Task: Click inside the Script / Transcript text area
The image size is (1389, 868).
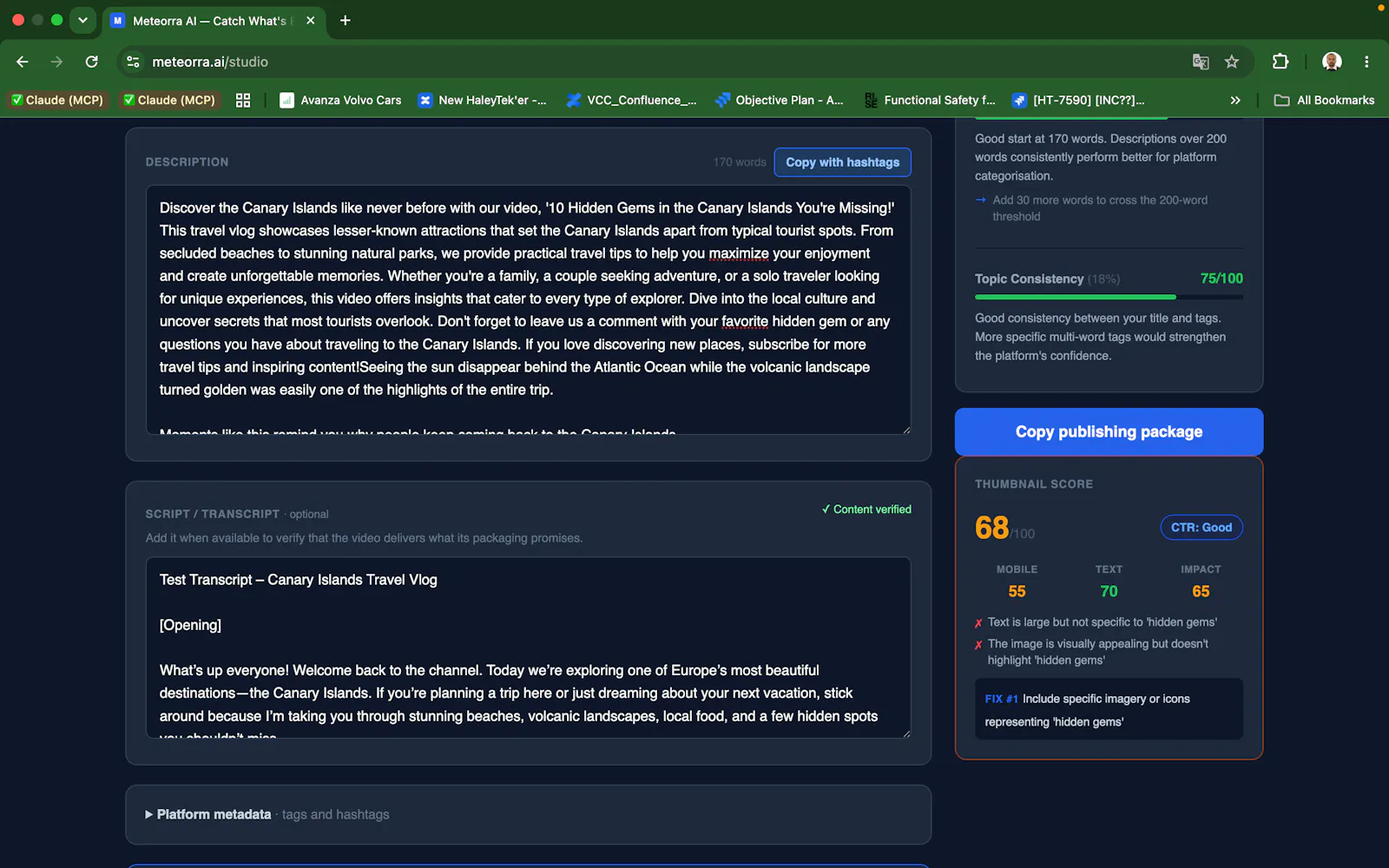Action: (x=528, y=648)
